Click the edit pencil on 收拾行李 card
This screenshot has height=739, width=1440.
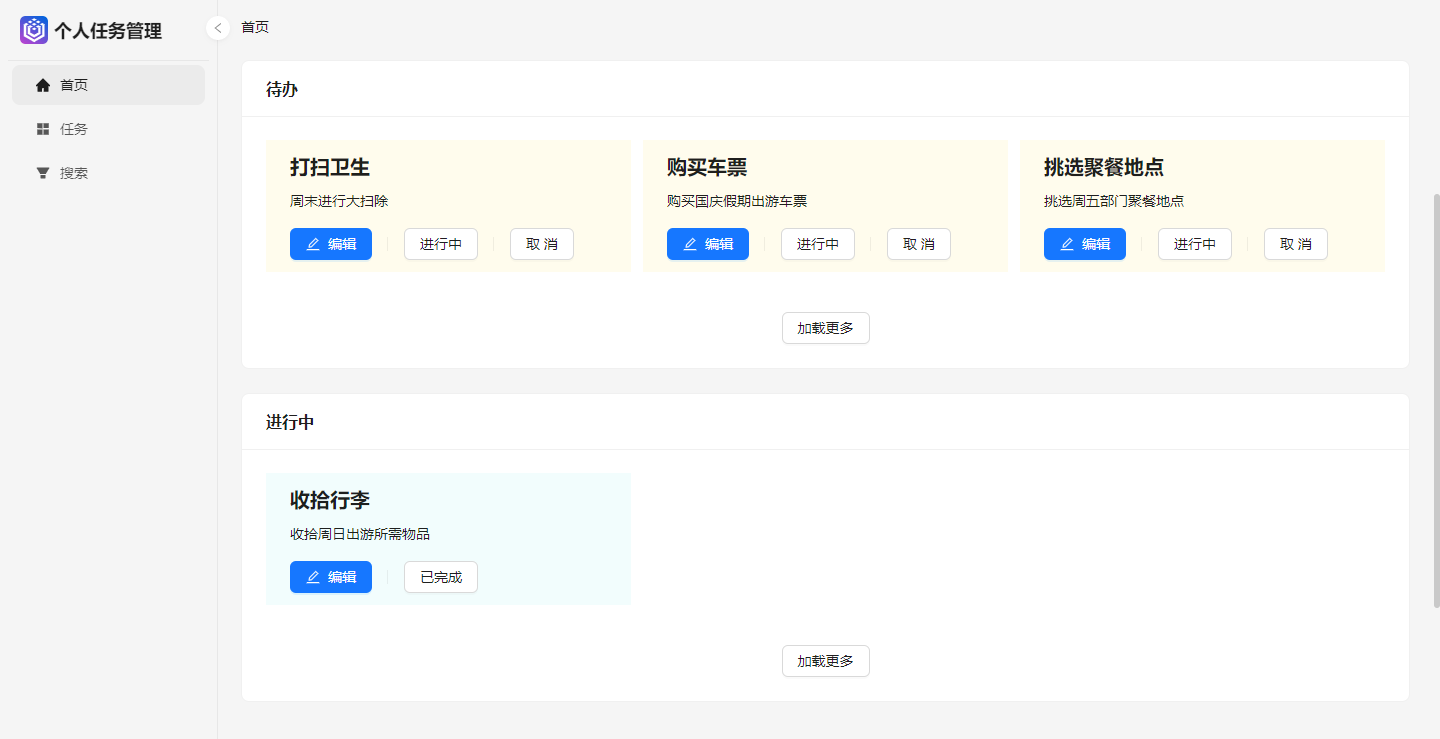click(311, 577)
